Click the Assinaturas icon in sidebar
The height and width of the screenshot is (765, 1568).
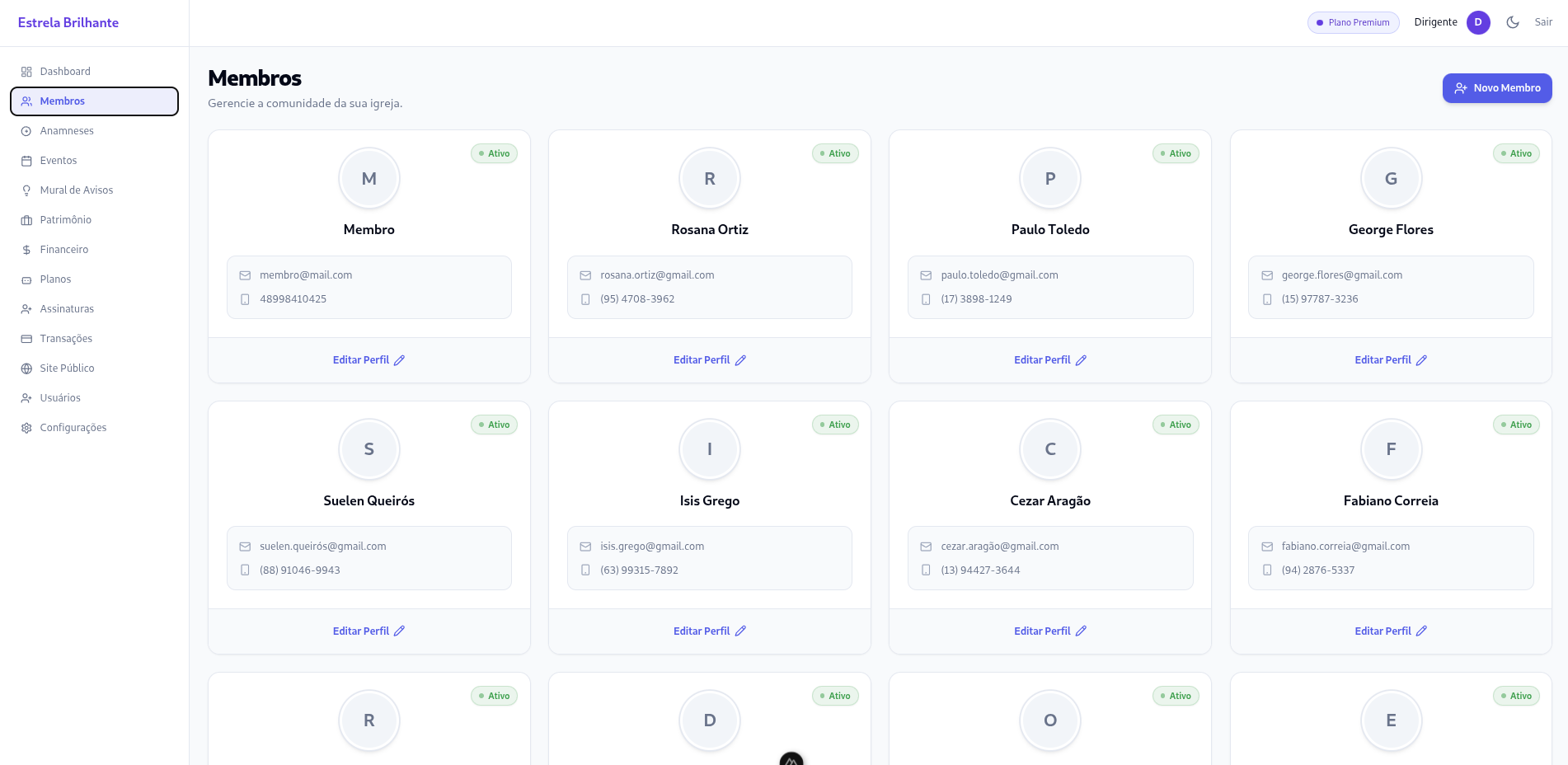(26, 309)
